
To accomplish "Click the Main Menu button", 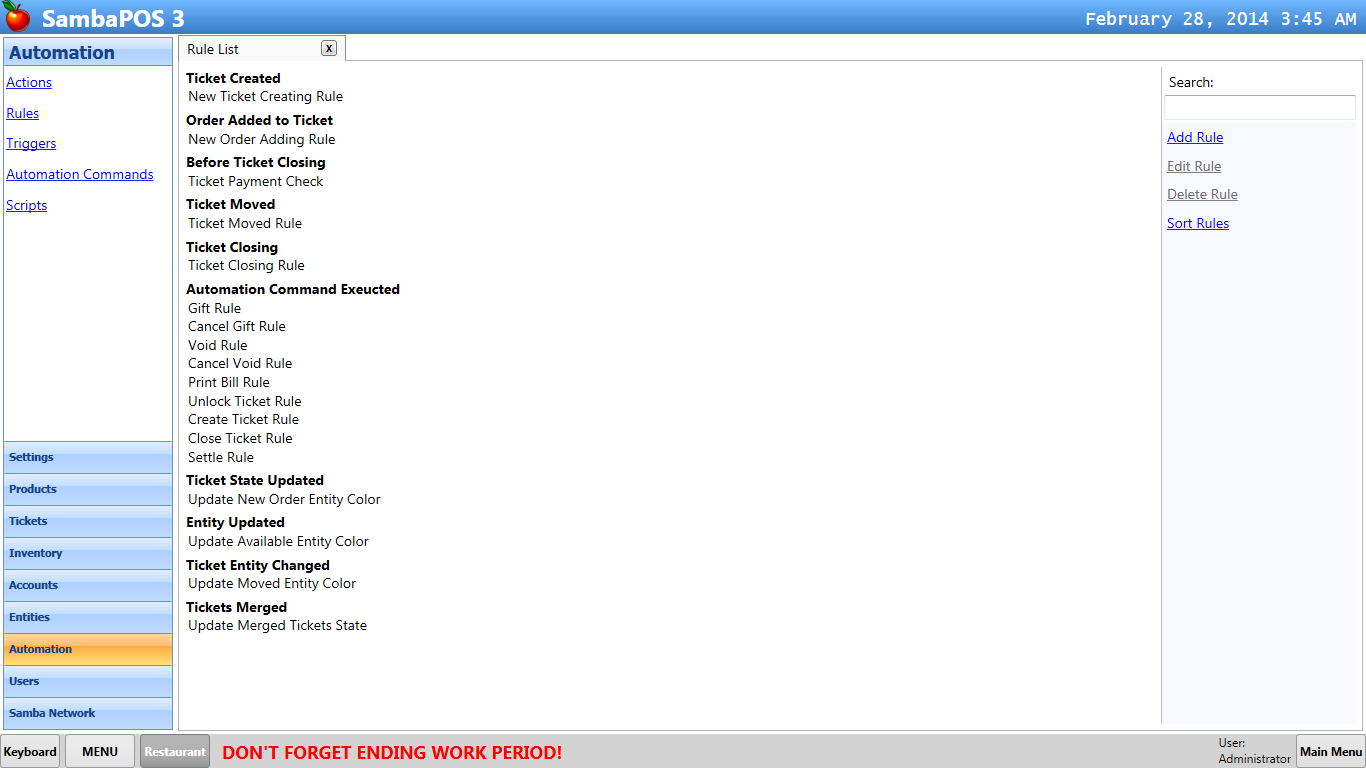I will (x=1330, y=751).
